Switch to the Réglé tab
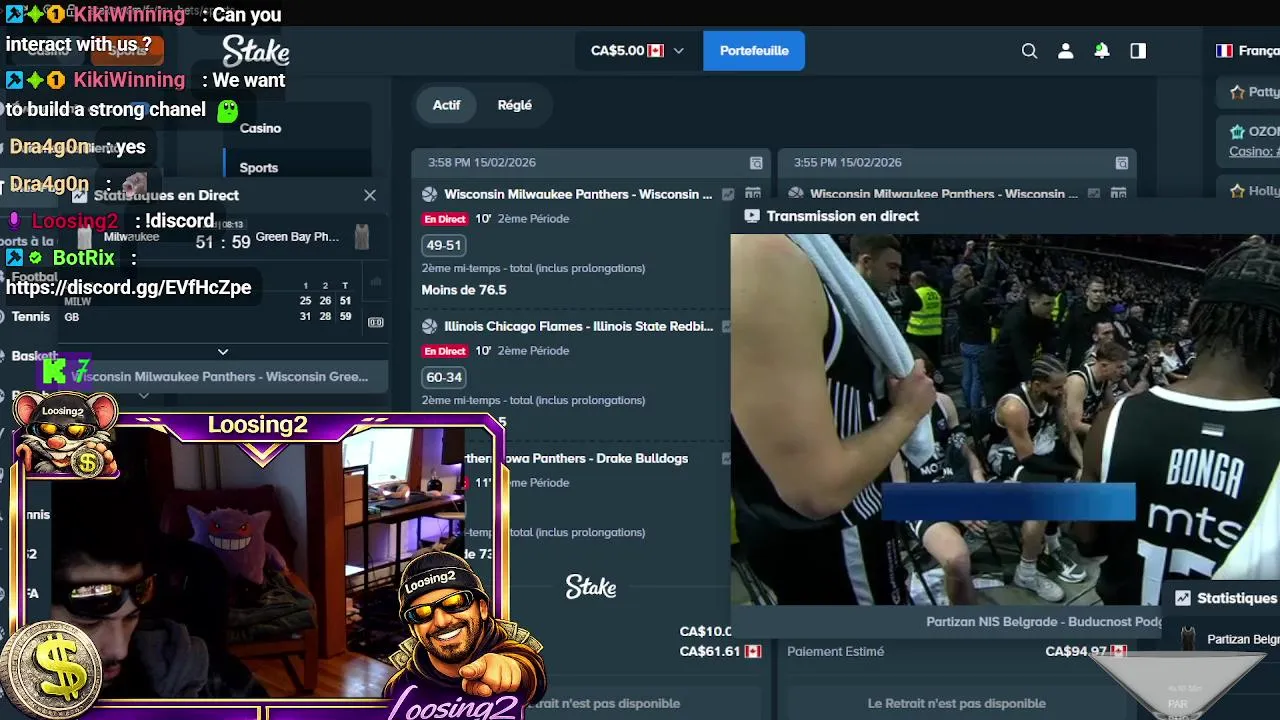Viewport: 1280px width, 720px height. coord(515,105)
